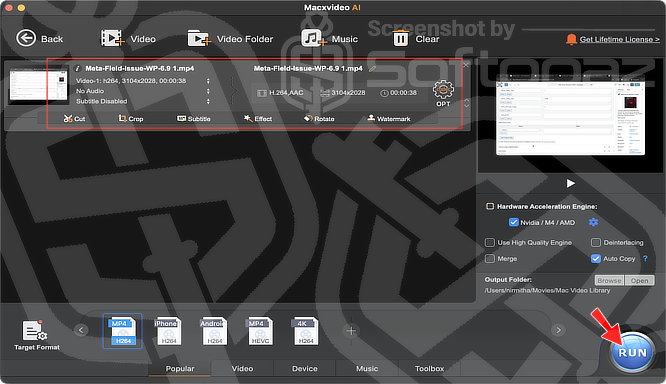Enable the Deinterlacing checkbox
The width and height of the screenshot is (666, 384).
pyautogui.click(x=596, y=243)
